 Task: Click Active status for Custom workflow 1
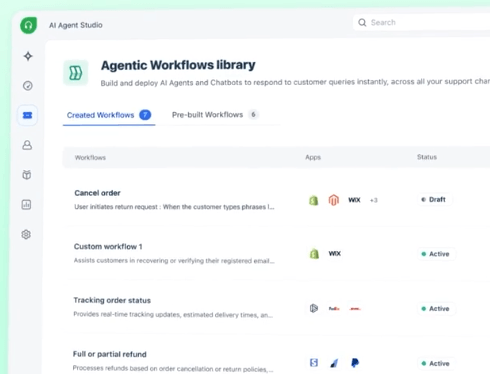(x=436, y=254)
